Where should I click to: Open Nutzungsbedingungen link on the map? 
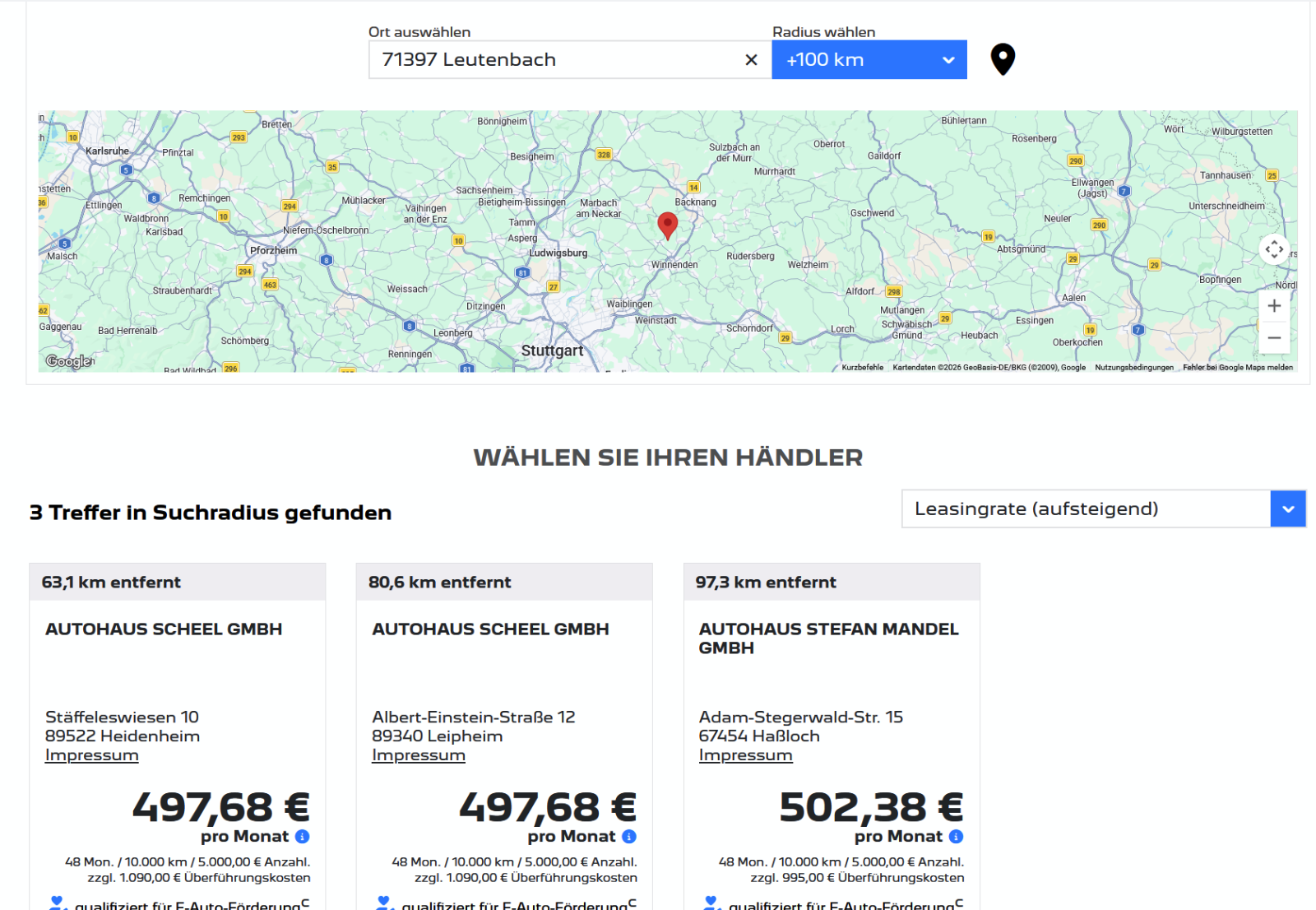1134,368
